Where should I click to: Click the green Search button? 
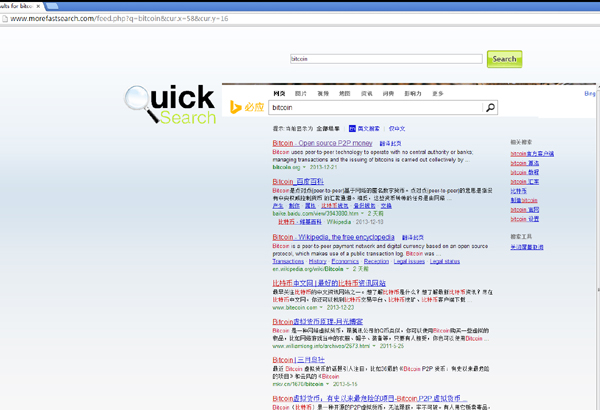[x=504, y=59]
